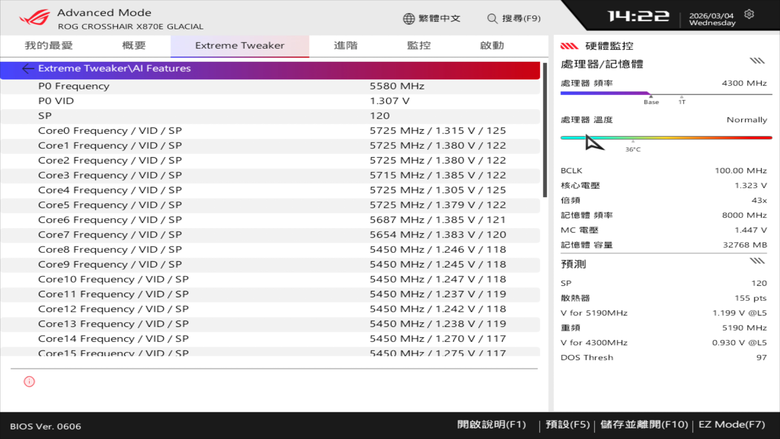Screen dimensions: 780x439
Task: Select Core8 Frequency / VID / SP row
Action: (x=270, y=250)
